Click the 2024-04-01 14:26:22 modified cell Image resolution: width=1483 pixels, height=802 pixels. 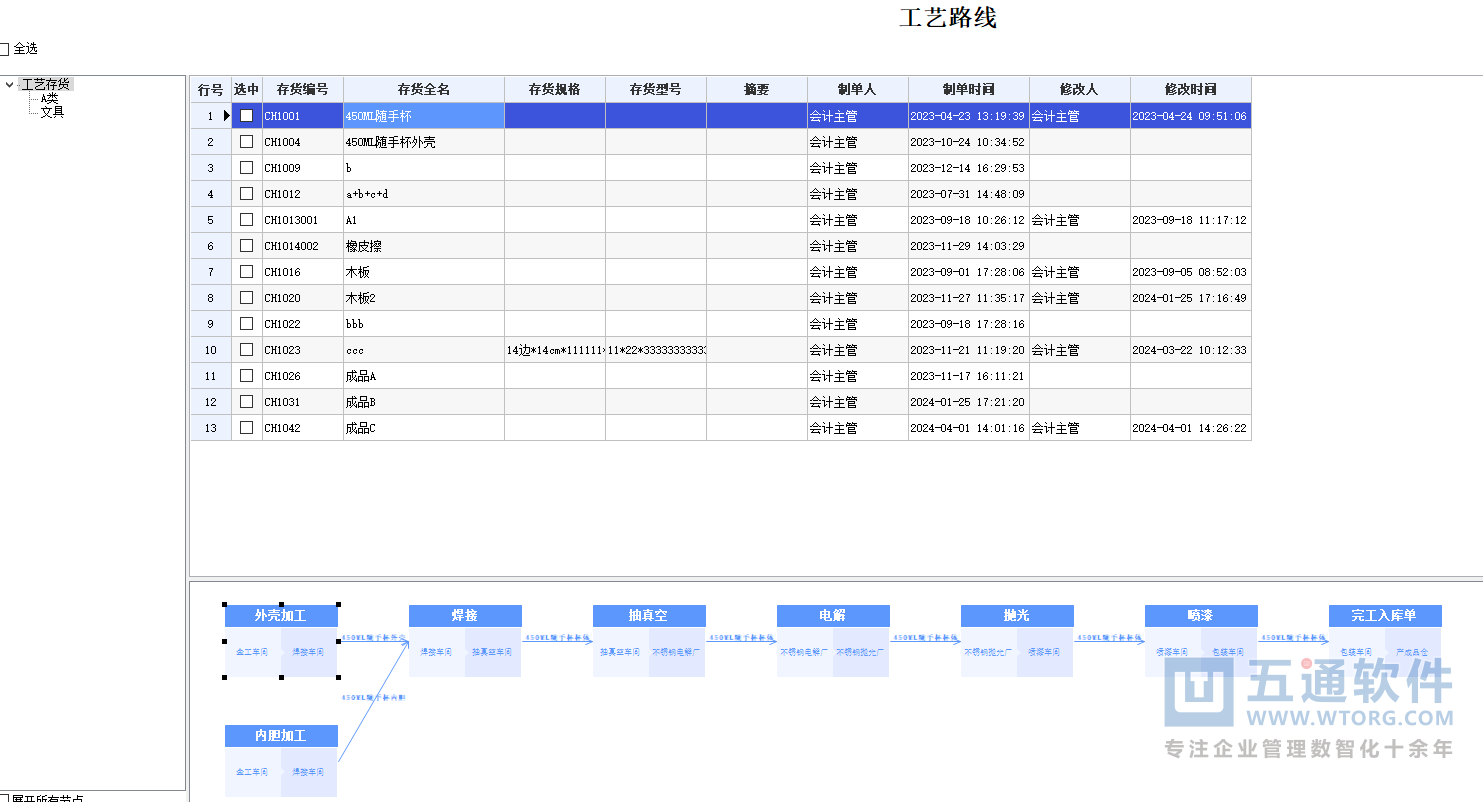point(1191,428)
